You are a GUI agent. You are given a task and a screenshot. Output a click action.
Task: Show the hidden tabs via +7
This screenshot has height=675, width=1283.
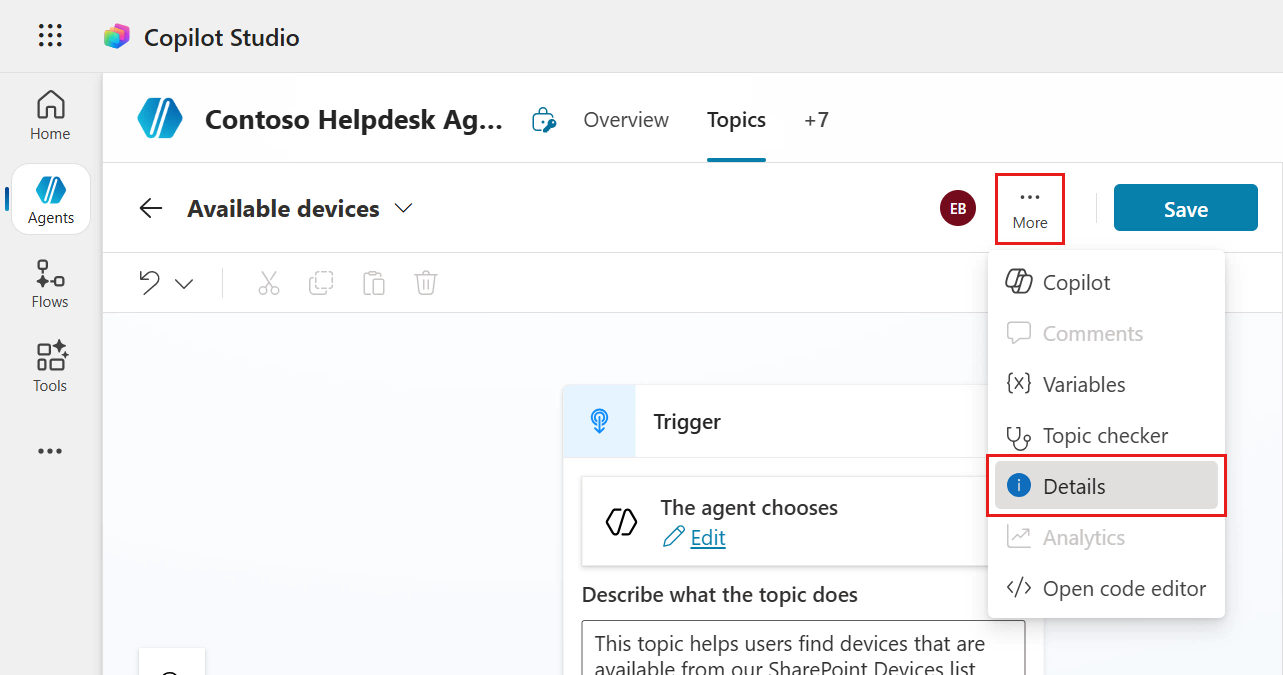(816, 120)
